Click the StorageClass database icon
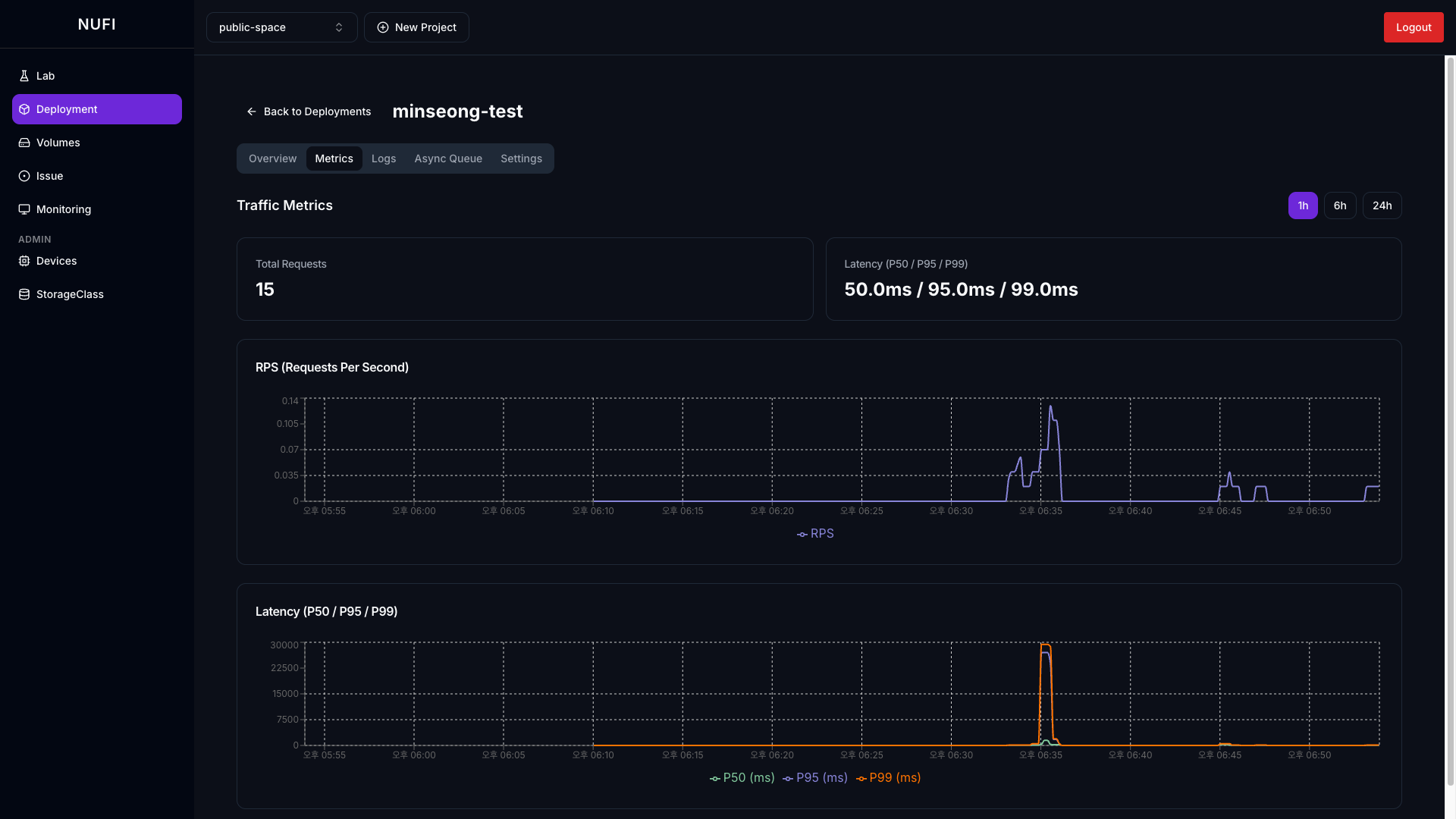The width and height of the screenshot is (1456, 819). (x=24, y=294)
